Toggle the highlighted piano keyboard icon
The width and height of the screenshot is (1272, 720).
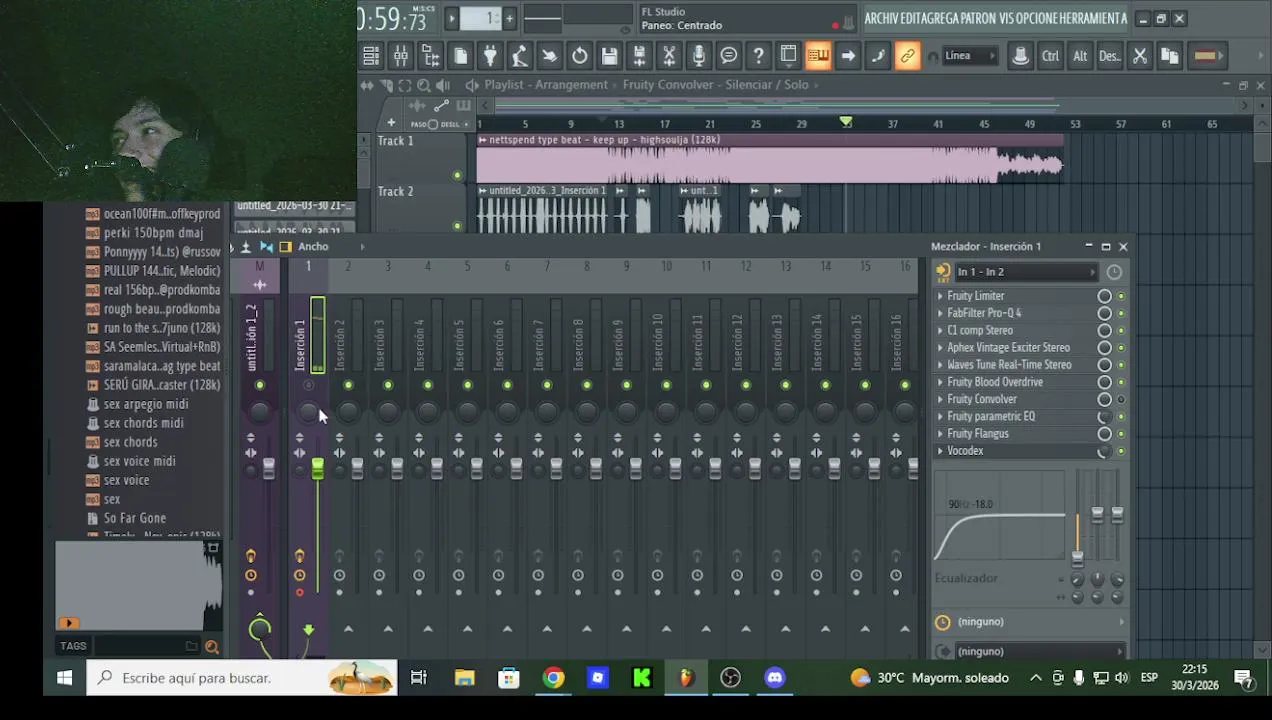[818, 56]
